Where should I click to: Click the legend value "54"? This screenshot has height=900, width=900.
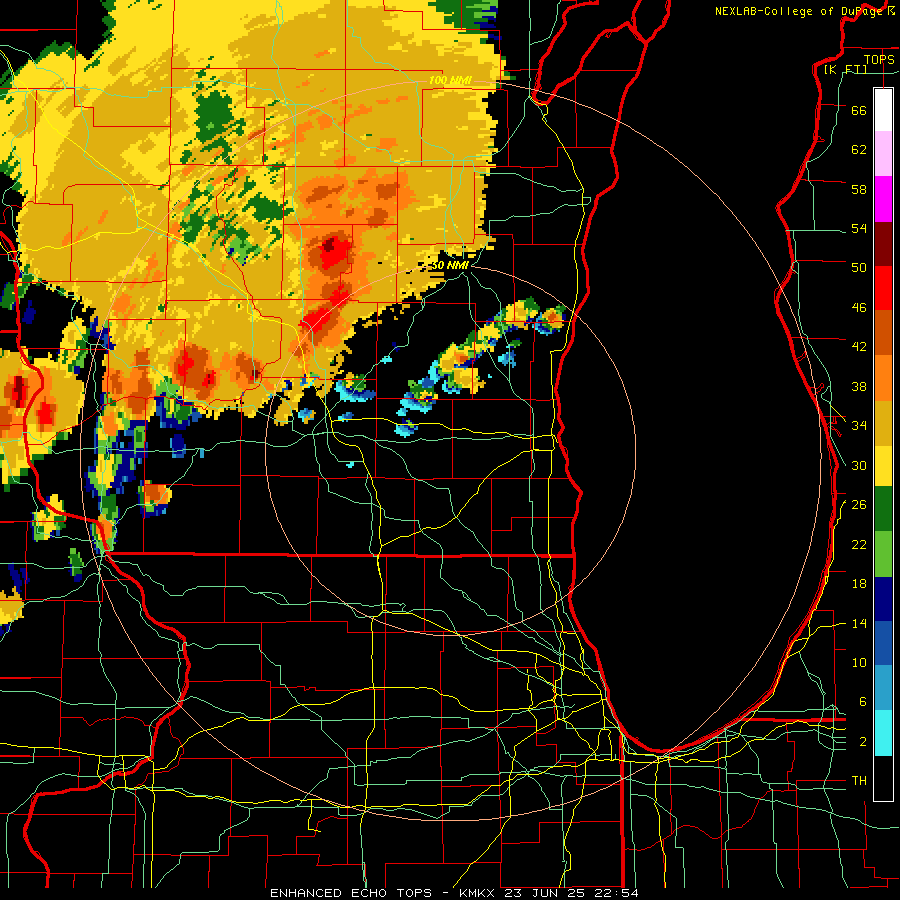click(x=859, y=228)
